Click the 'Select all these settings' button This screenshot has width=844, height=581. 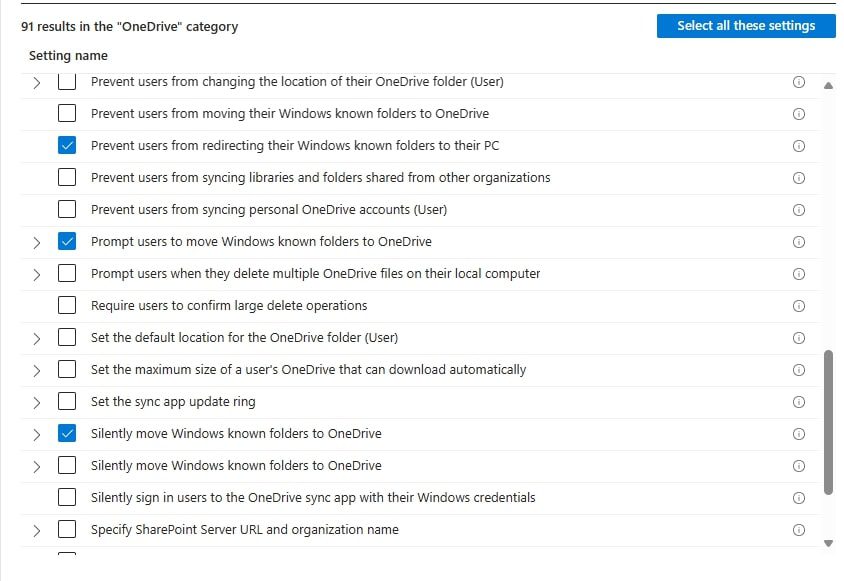coord(746,25)
